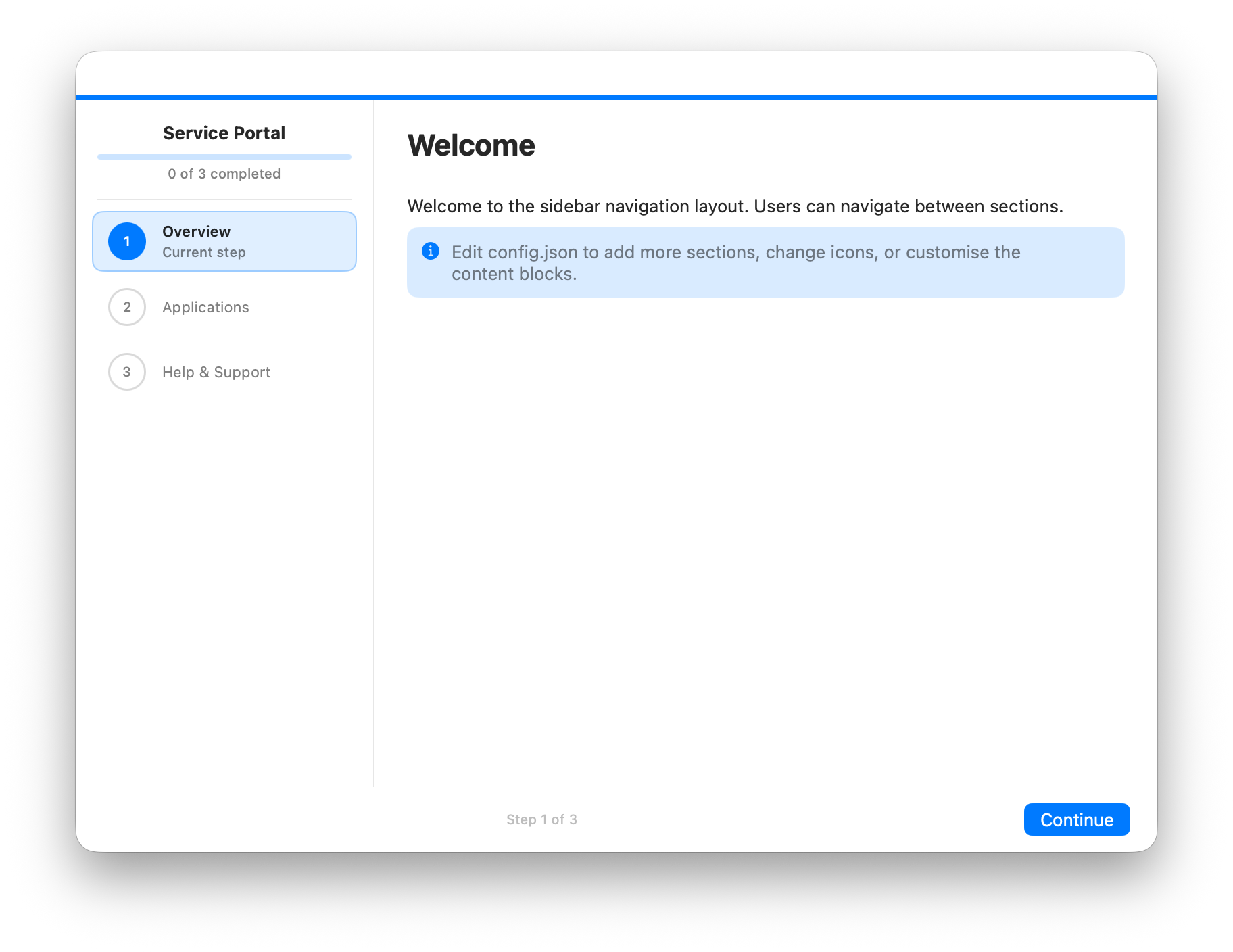Viewport: 1233px width, 952px height.
Task: Click the step 3 number circle
Action: (x=127, y=372)
